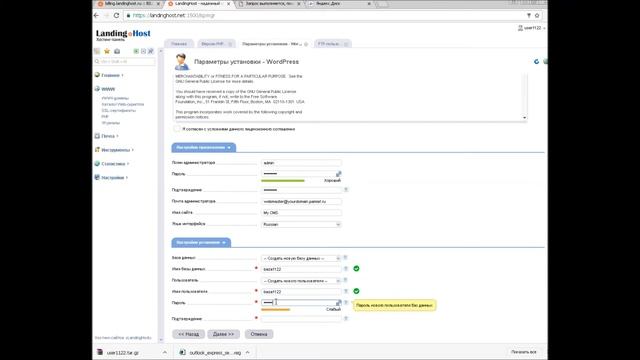Click the browser address bar URL
This screenshot has width=640, height=360.
pyautogui.click(x=173, y=15)
